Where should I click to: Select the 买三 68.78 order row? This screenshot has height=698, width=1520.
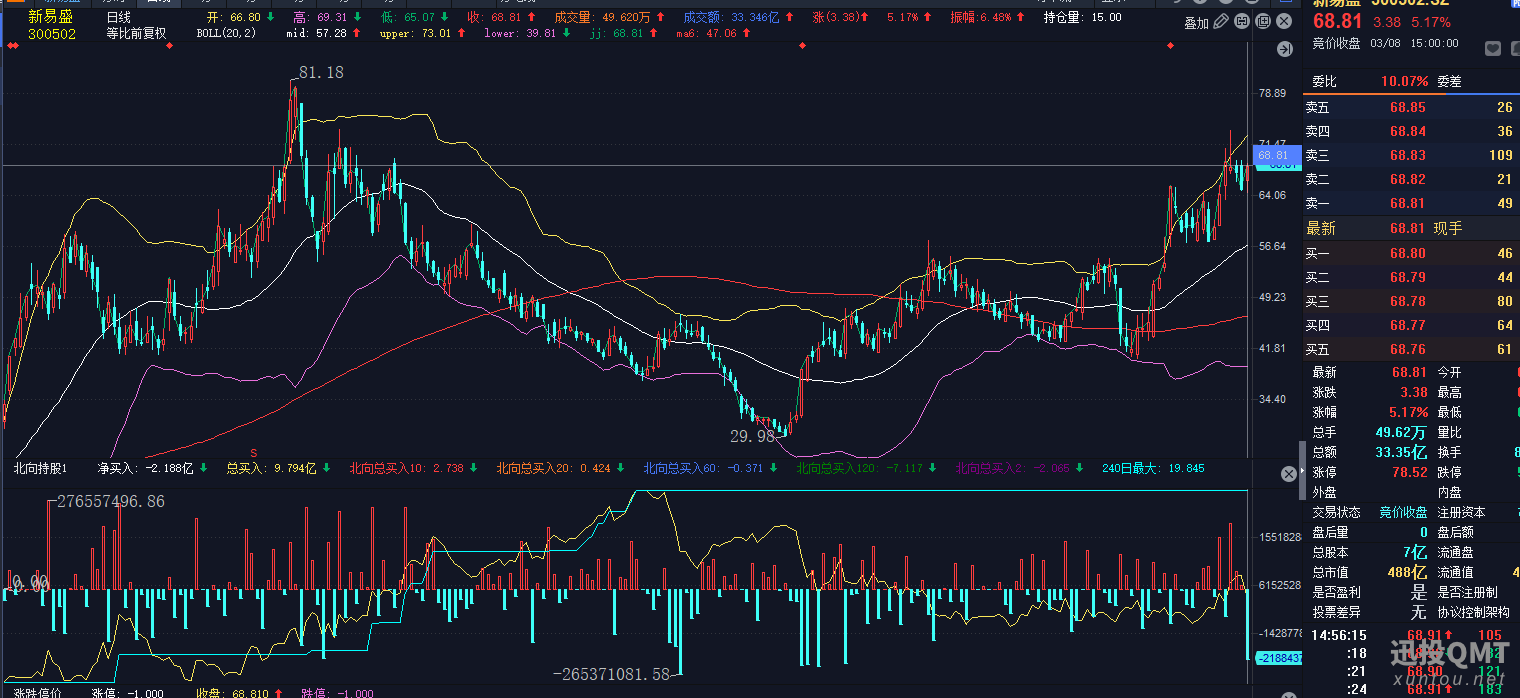click(1410, 301)
